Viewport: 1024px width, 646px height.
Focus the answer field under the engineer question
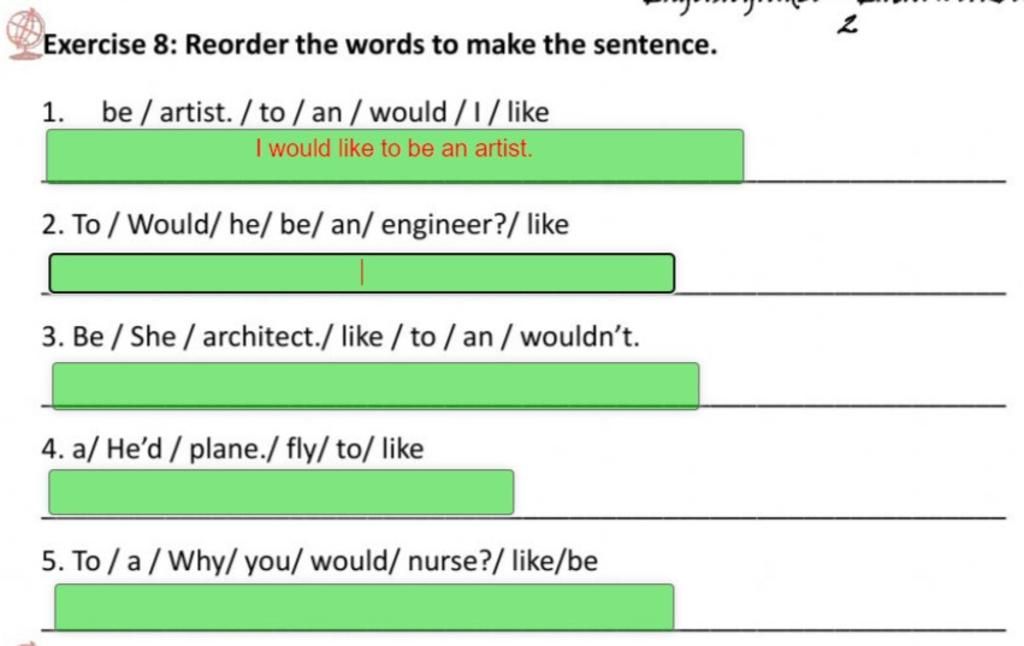(x=362, y=273)
